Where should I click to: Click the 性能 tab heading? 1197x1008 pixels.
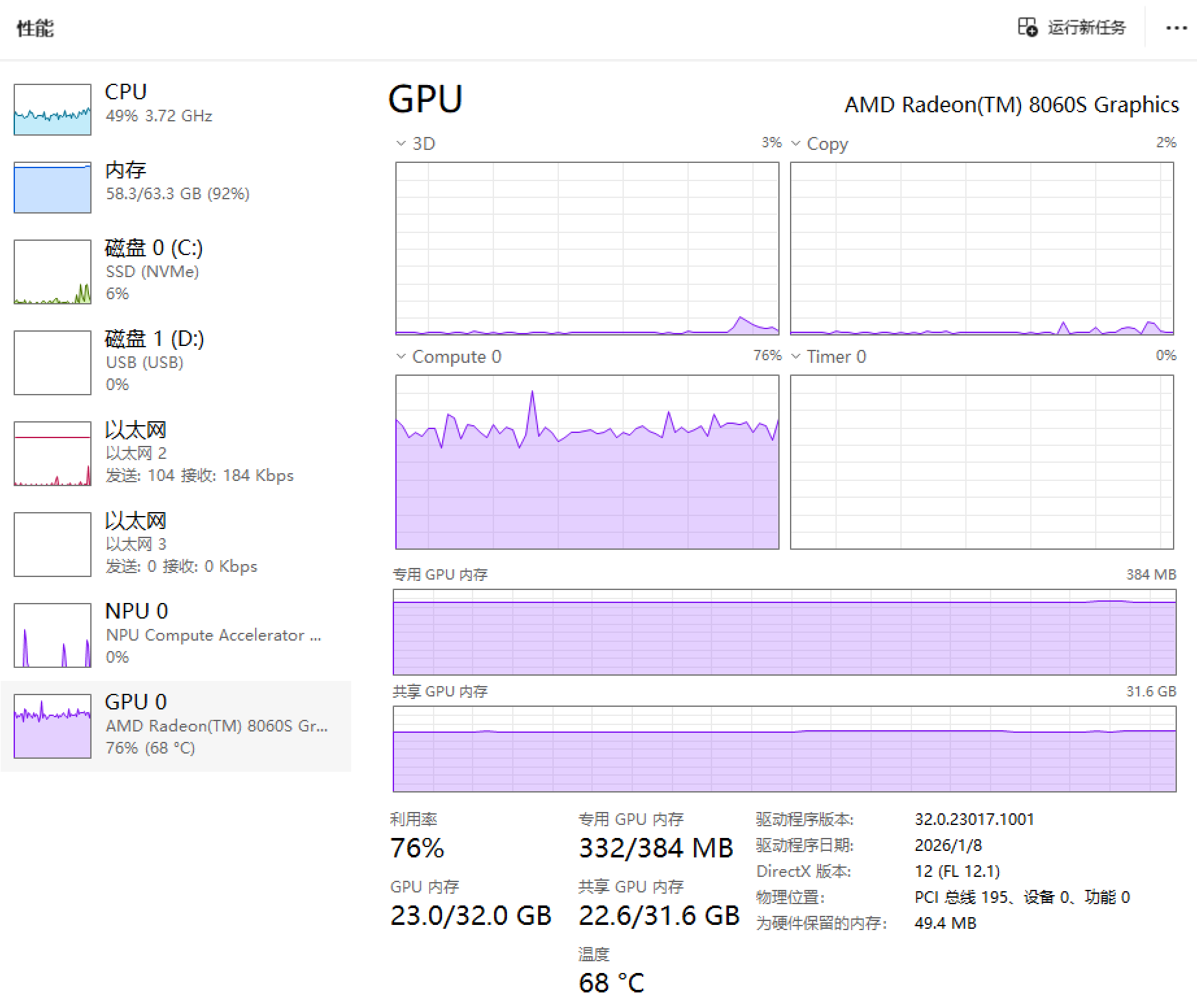(x=34, y=29)
